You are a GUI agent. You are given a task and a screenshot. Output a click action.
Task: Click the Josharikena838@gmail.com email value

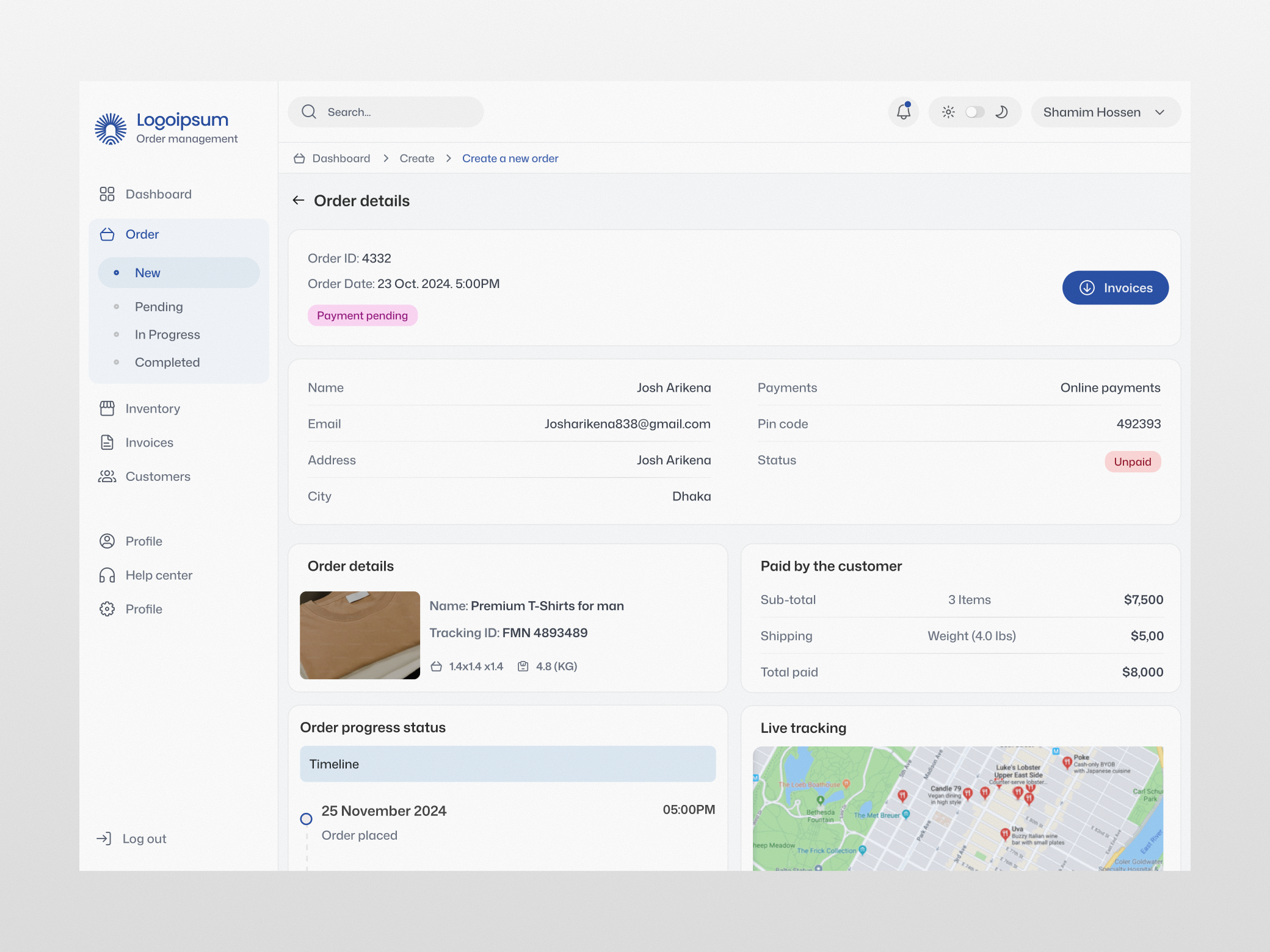pyautogui.click(x=628, y=424)
